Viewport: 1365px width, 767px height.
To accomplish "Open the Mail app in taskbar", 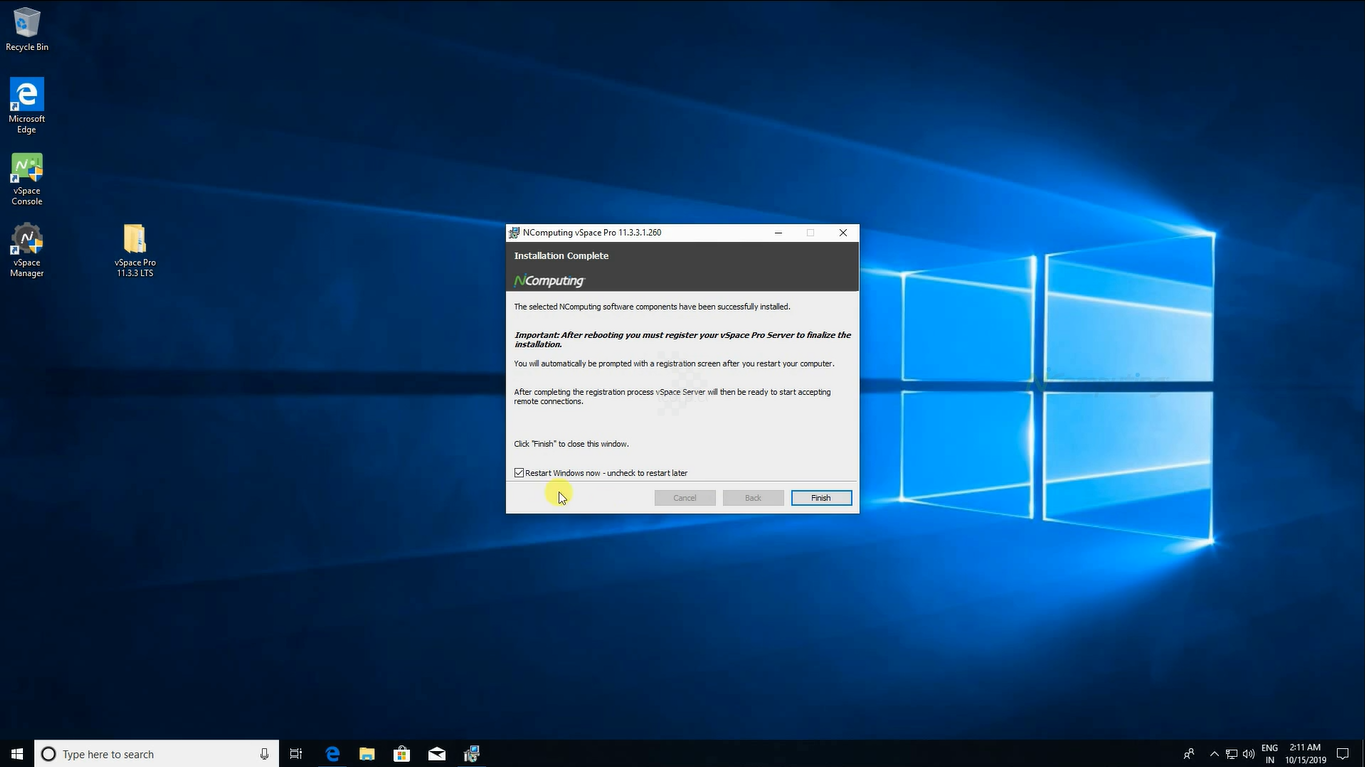I will [x=437, y=754].
